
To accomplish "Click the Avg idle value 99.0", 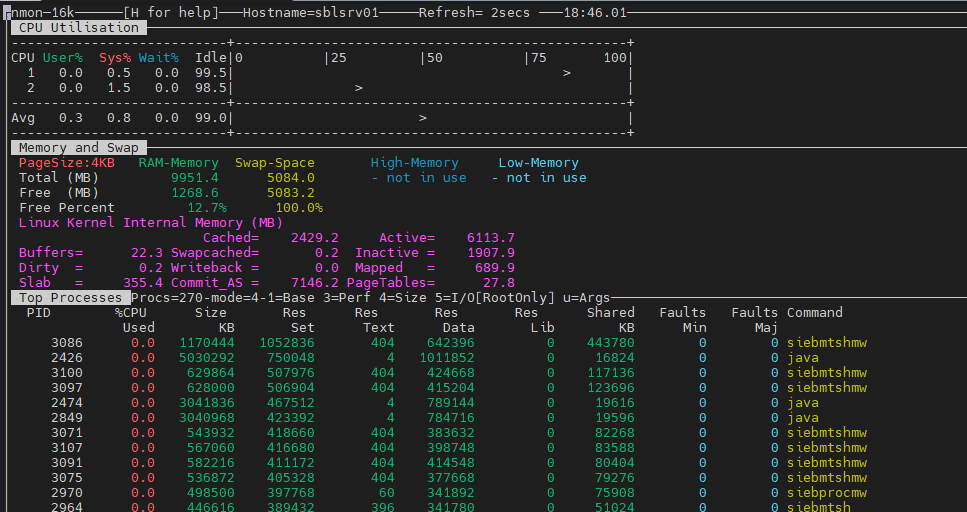I will [211, 118].
